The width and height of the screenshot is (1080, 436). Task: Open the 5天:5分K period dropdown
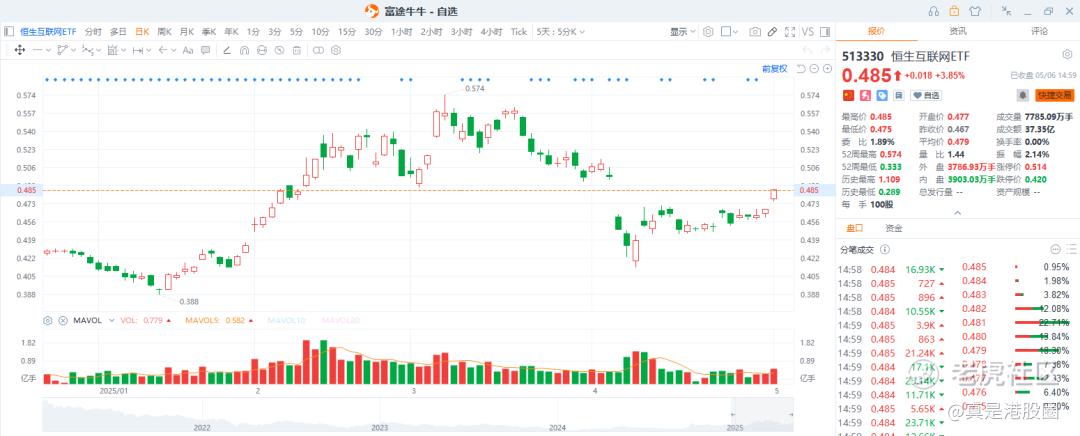pos(558,31)
